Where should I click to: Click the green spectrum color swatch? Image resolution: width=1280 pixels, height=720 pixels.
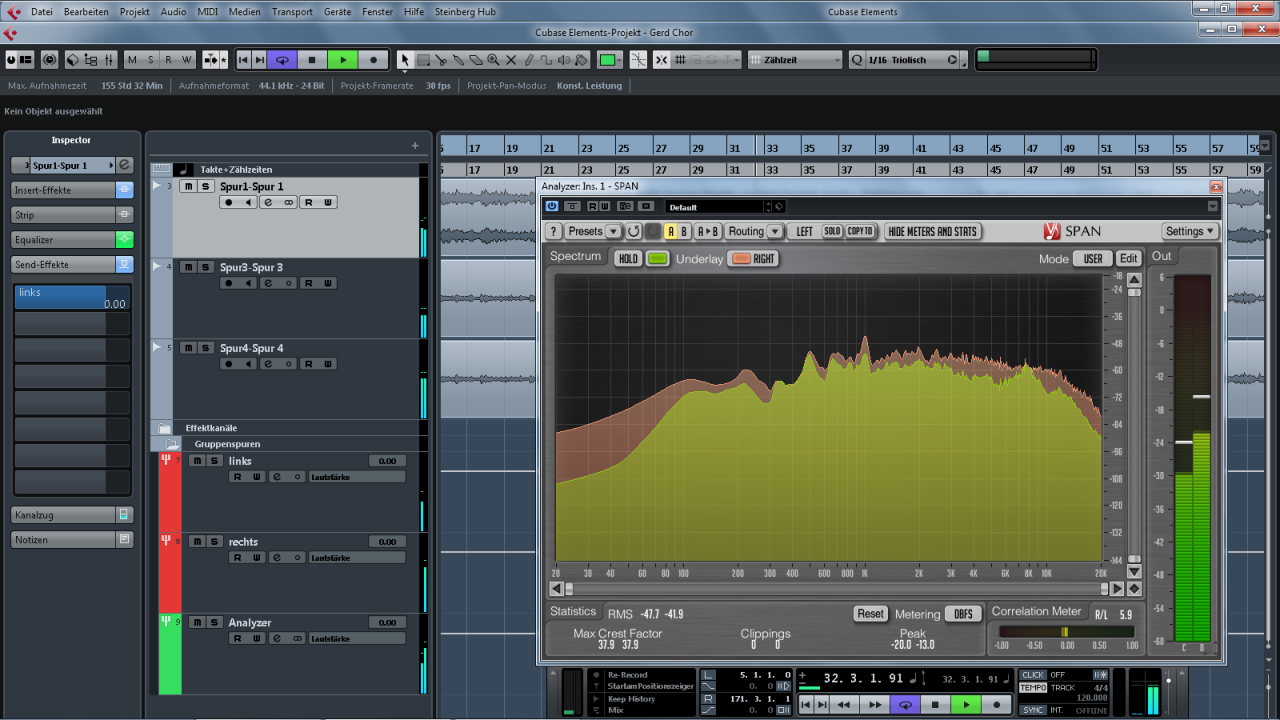click(x=657, y=259)
